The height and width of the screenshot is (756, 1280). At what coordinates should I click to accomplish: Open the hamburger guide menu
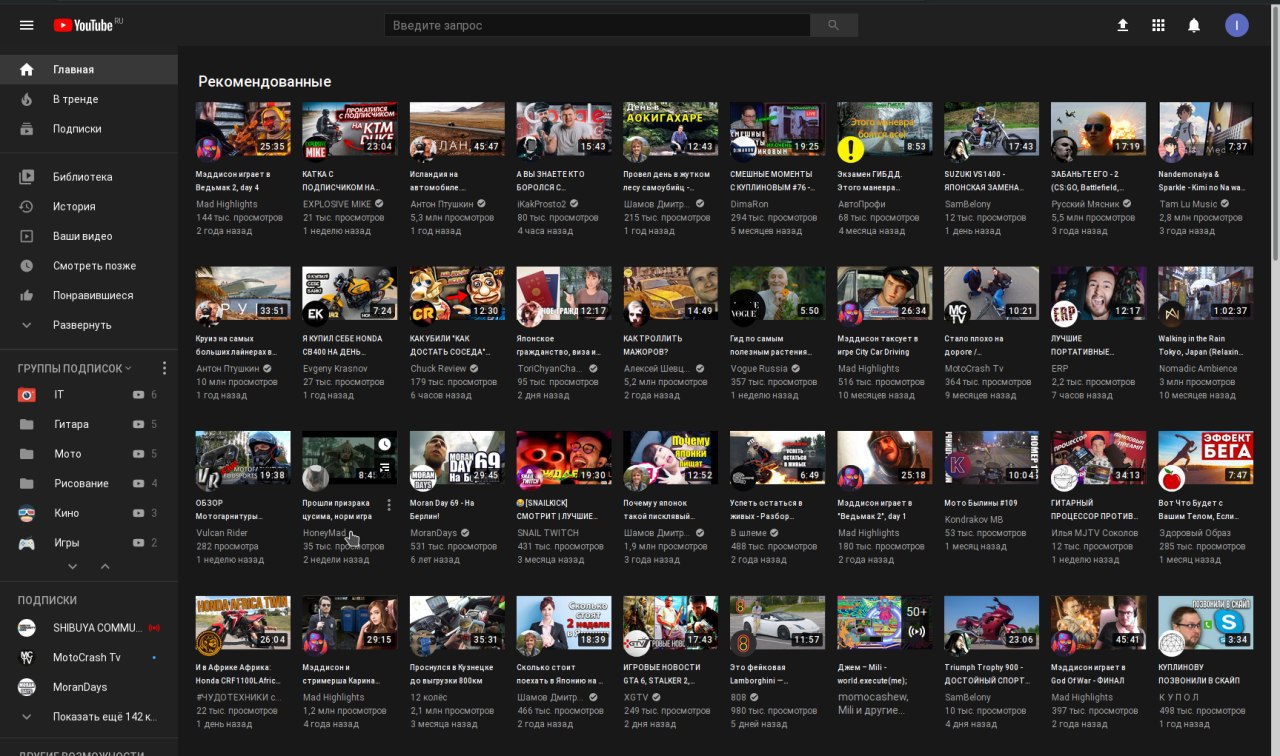point(27,25)
